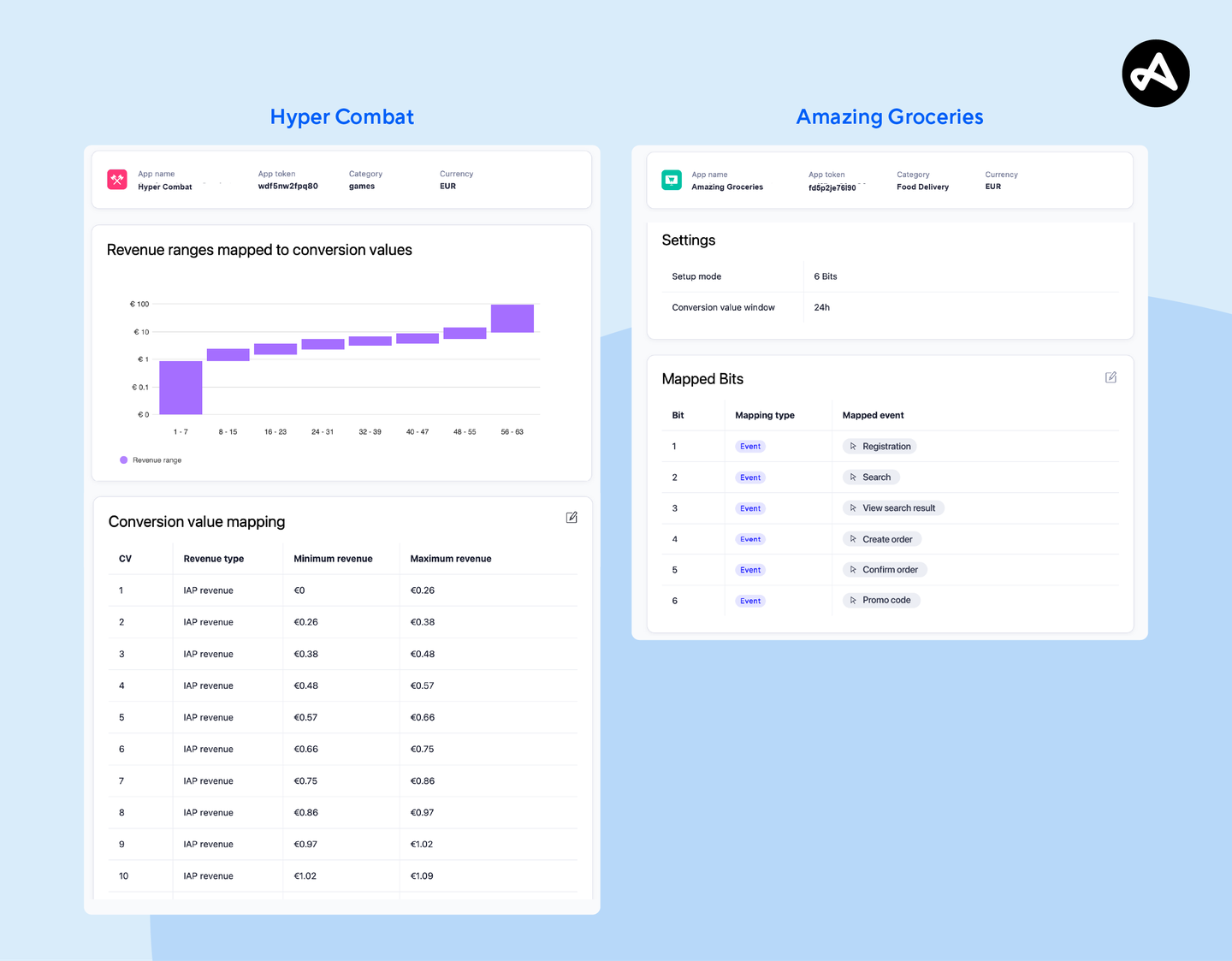1232x961 pixels.
Task: Click the Amazing Groceries app icon
Action: [x=671, y=180]
